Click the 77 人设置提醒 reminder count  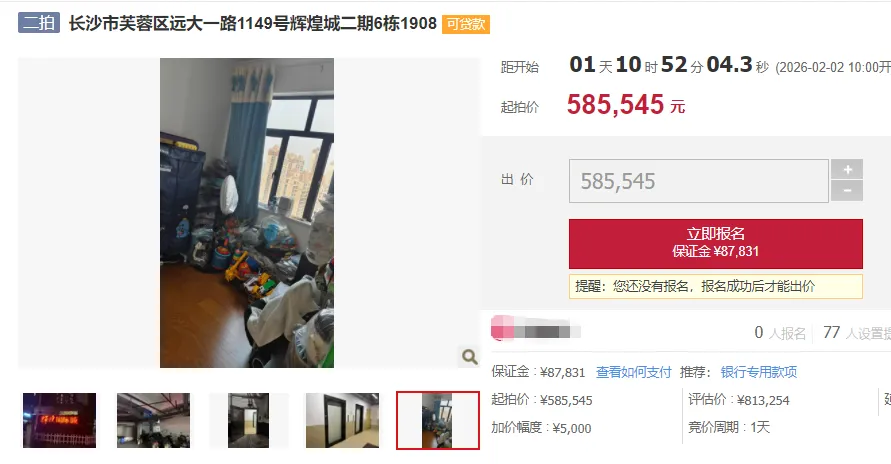click(x=857, y=333)
